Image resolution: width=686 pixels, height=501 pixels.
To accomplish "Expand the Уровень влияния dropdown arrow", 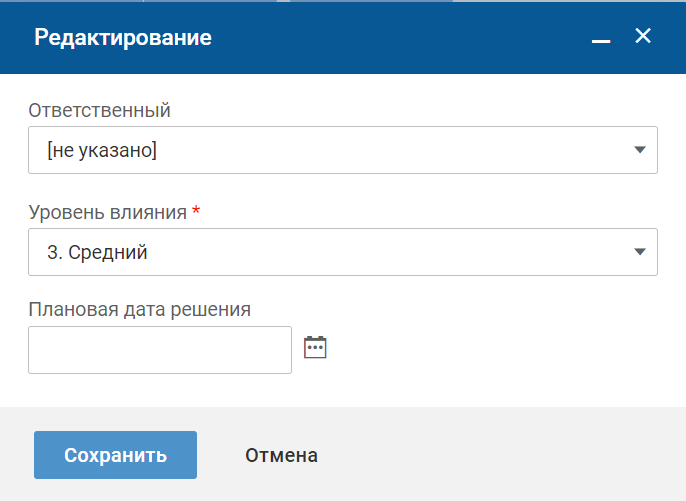I will click(x=640, y=252).
